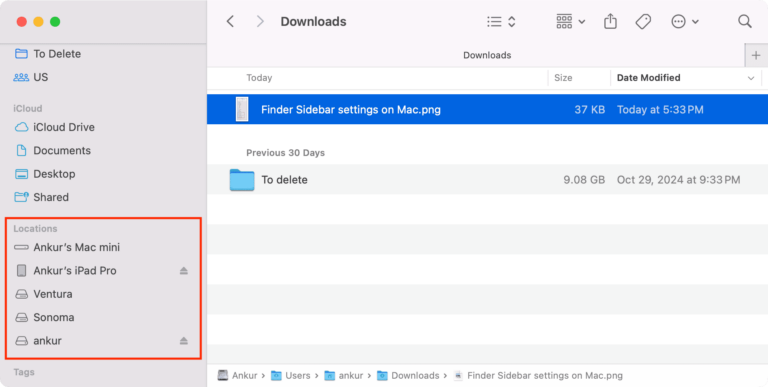Sort by Date Modified column header
Viewport: 768px width, 387px height.
[648, 77]
